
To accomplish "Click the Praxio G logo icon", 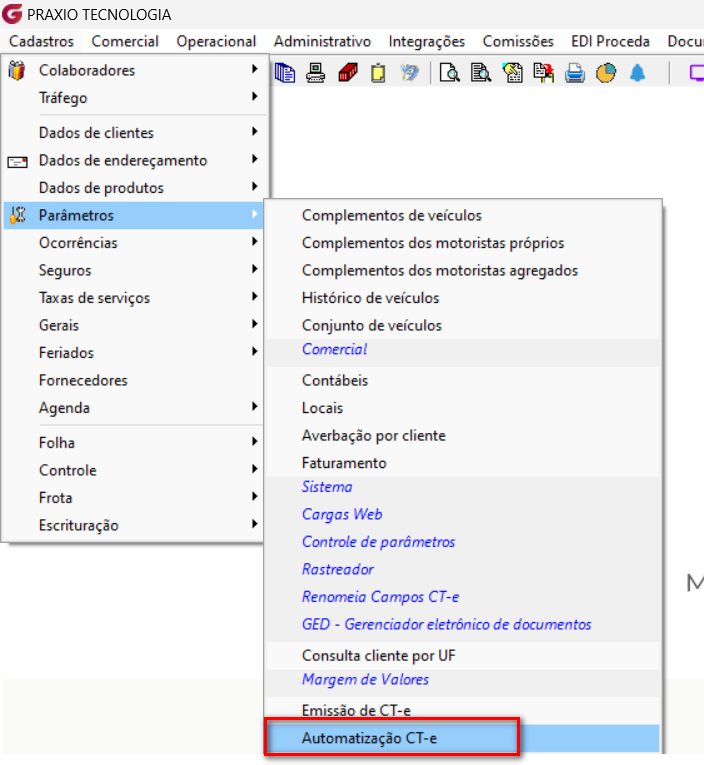I will (x=12, y=14).
